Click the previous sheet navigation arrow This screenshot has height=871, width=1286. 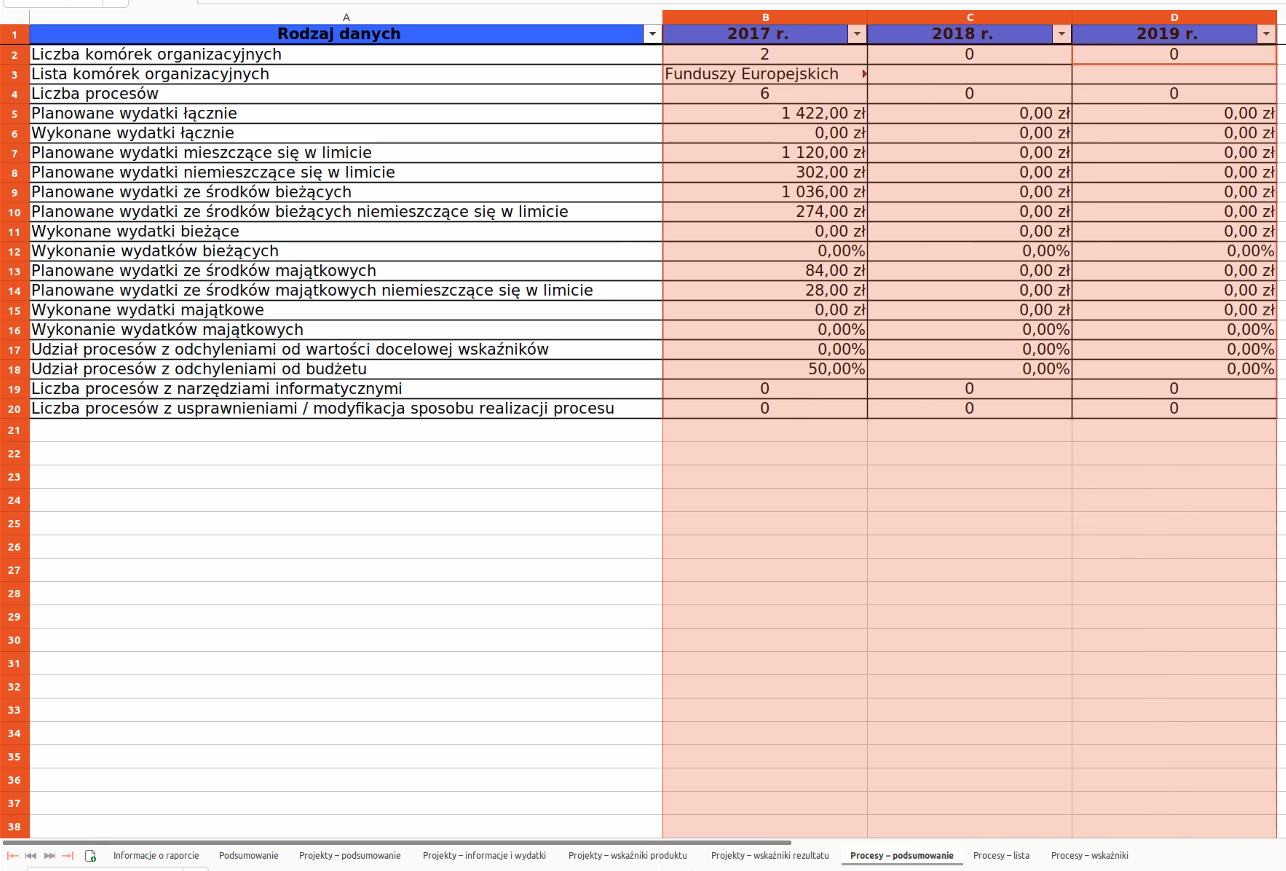31,856
